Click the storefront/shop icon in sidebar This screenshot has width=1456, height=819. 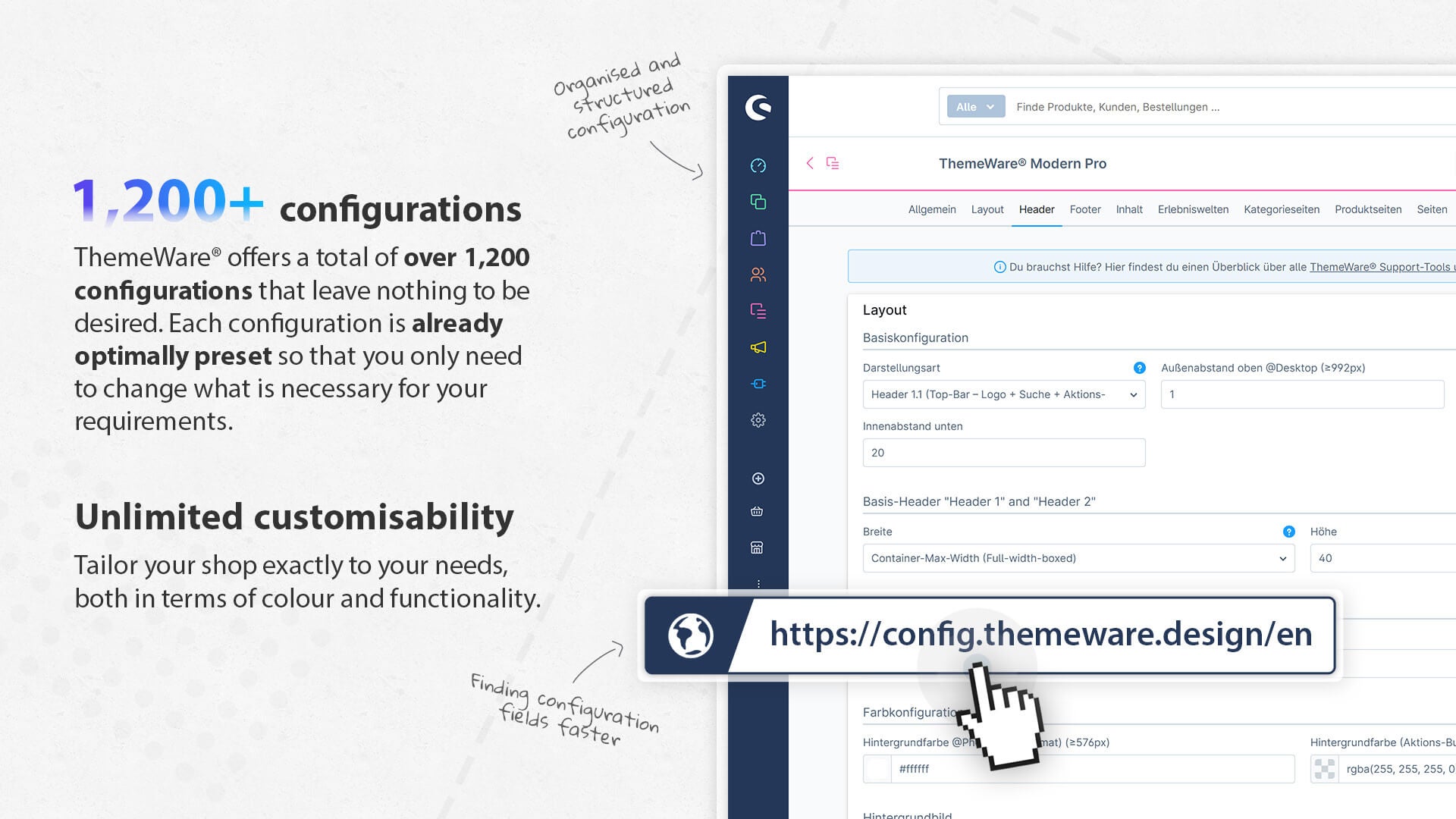758,548
